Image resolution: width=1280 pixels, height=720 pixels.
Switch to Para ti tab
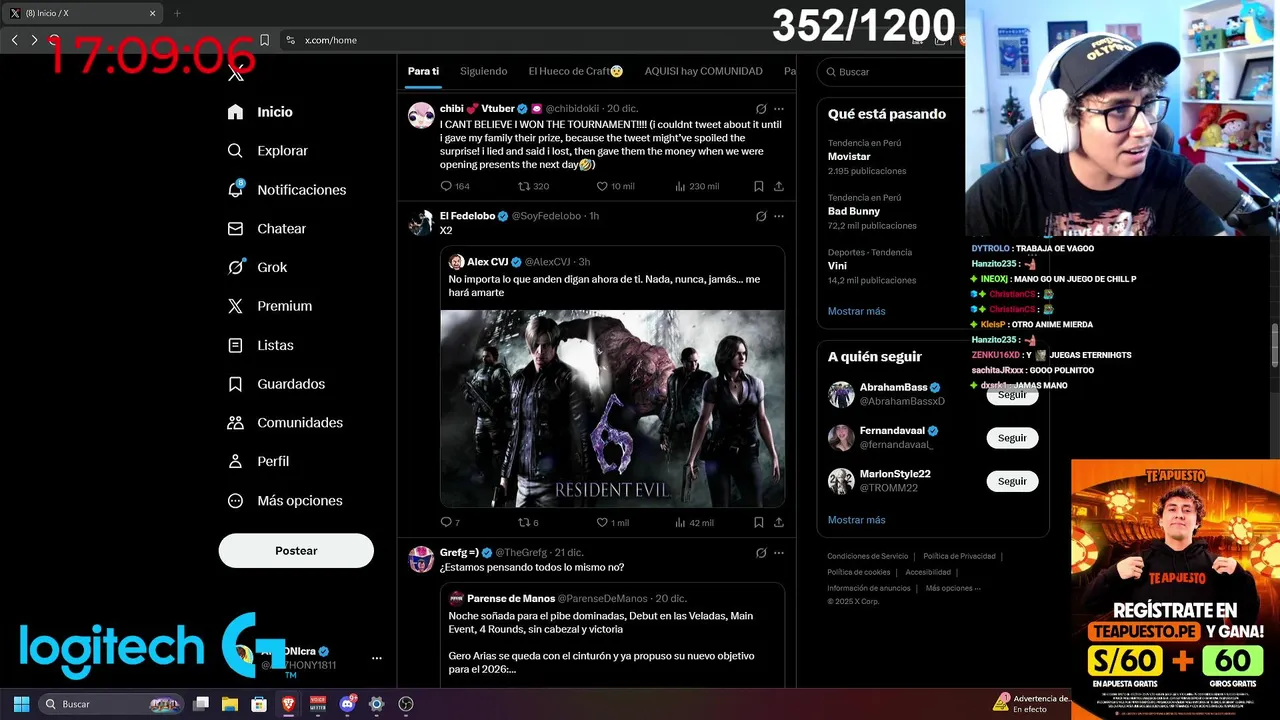[x=423, y=71]
